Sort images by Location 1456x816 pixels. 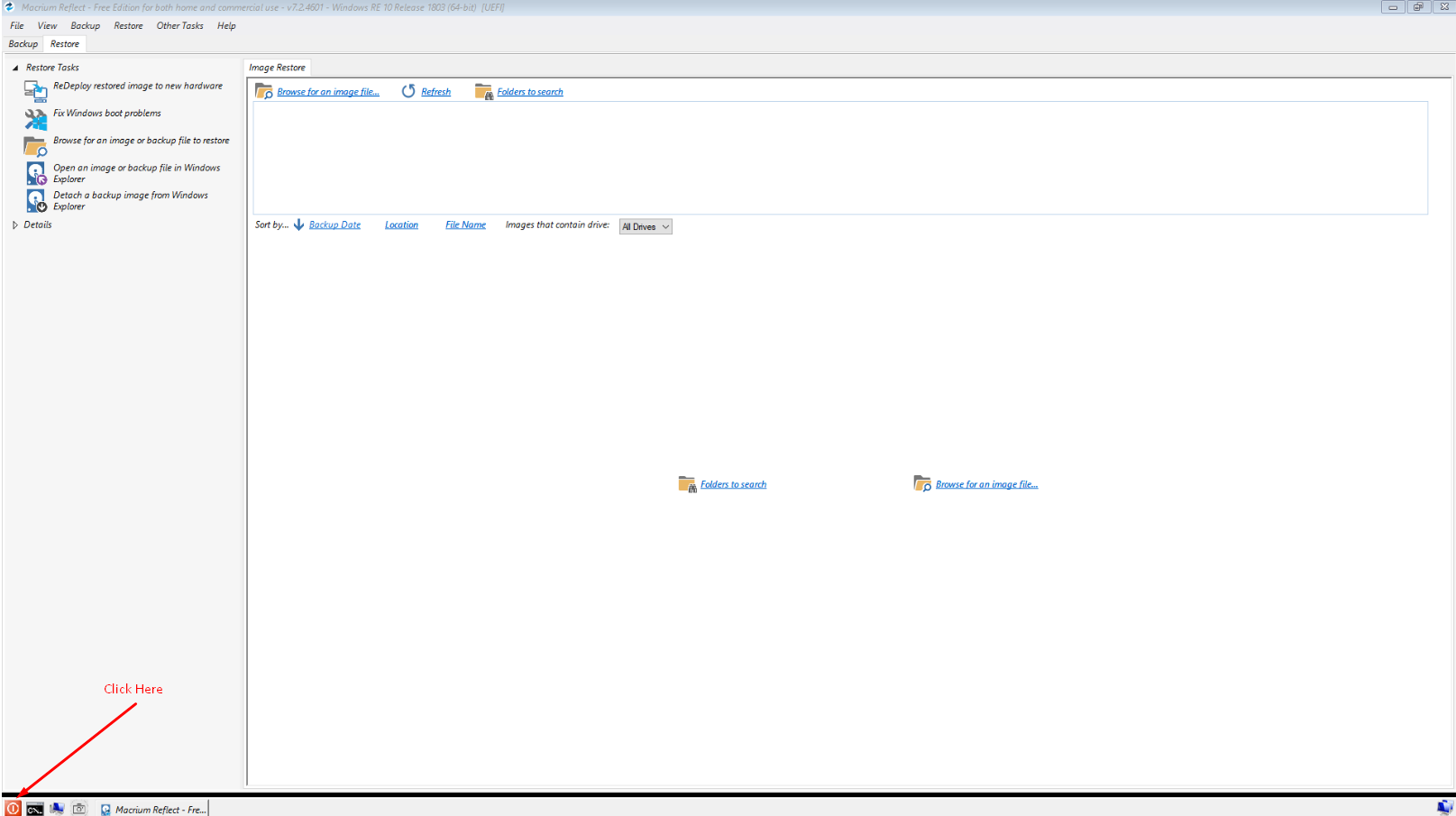pos(401,225)
